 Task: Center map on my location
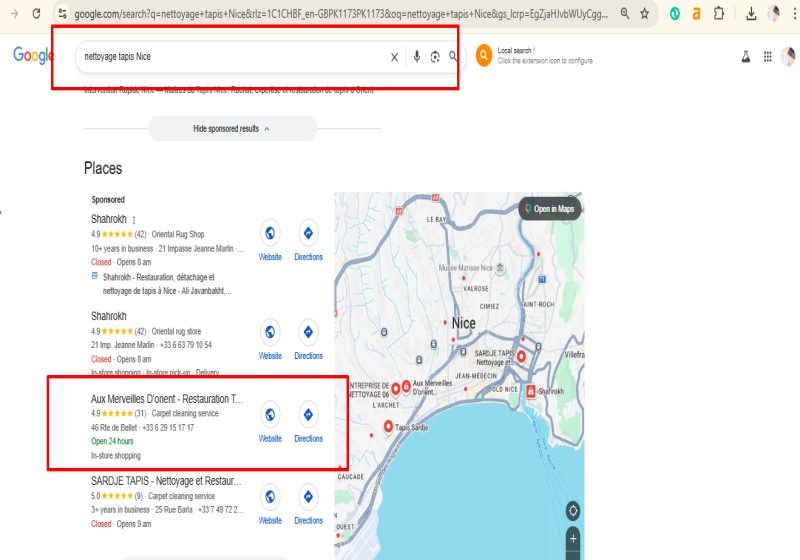click(x=572, y=510)
